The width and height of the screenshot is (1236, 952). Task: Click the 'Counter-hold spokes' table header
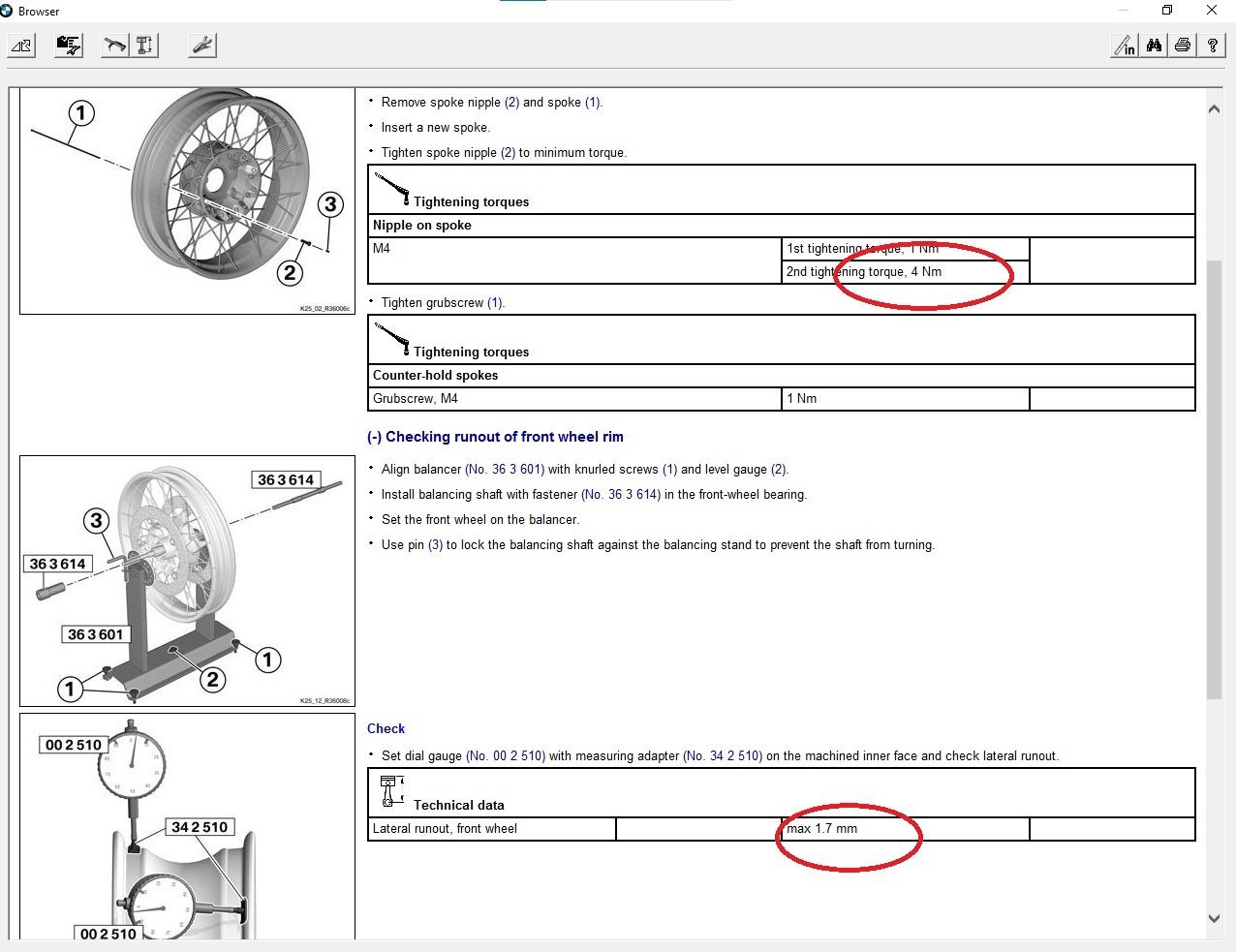click(782, 376)
